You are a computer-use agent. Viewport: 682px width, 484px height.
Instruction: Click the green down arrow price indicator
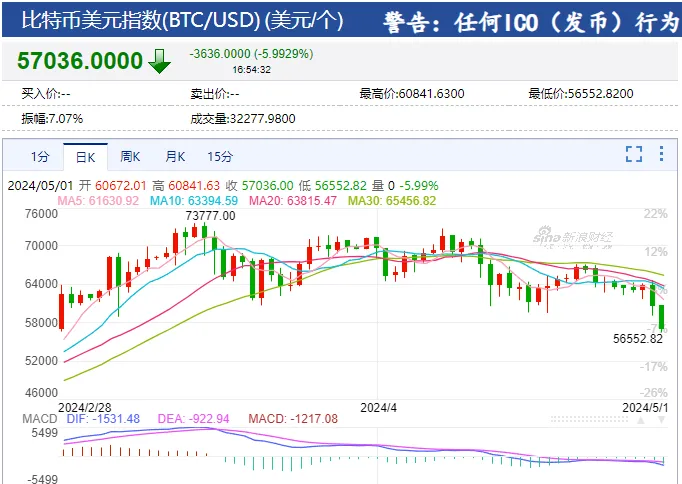(160, 61)
